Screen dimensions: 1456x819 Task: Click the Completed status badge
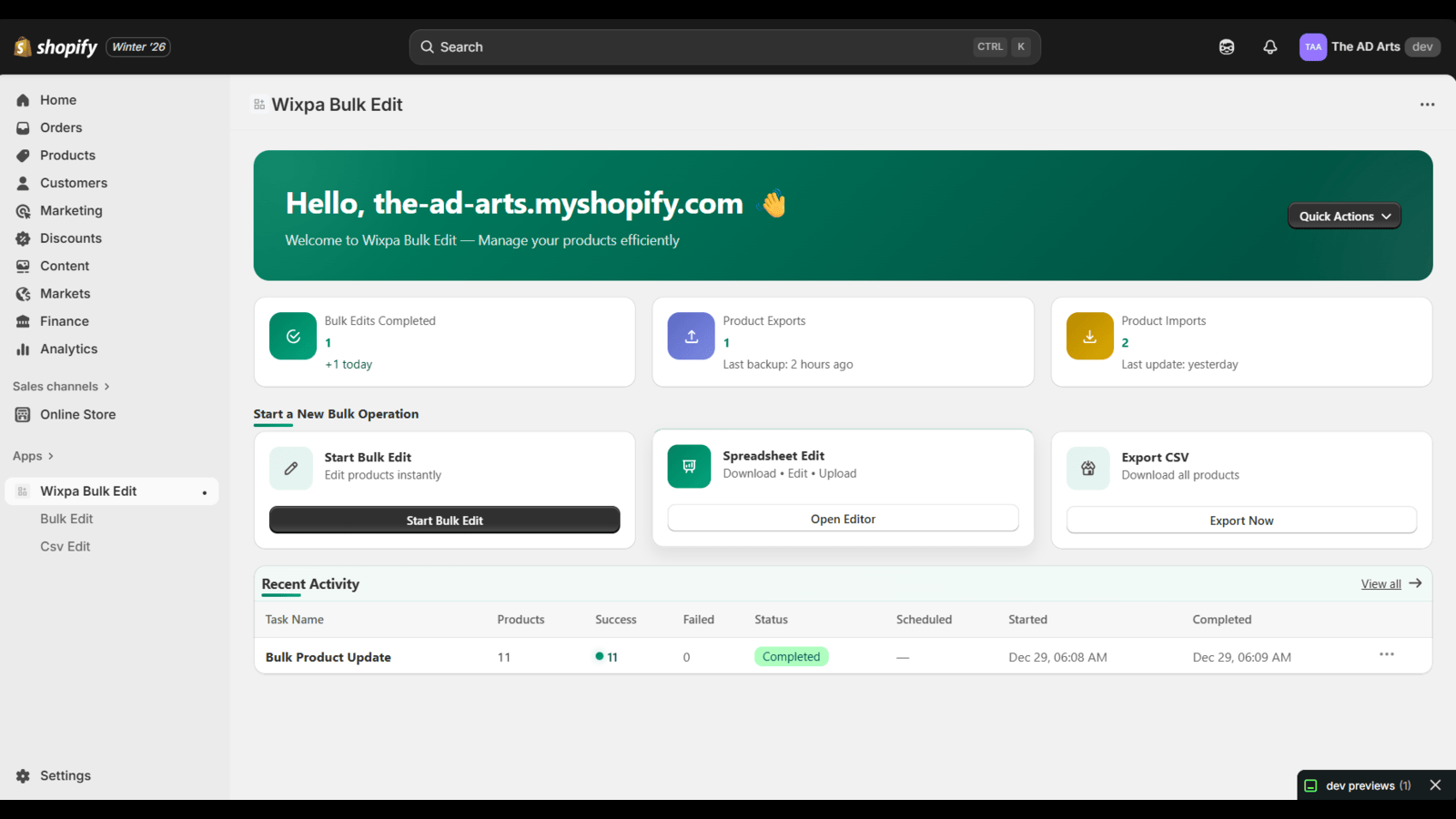pyautogui.click(x=792, y=657)
